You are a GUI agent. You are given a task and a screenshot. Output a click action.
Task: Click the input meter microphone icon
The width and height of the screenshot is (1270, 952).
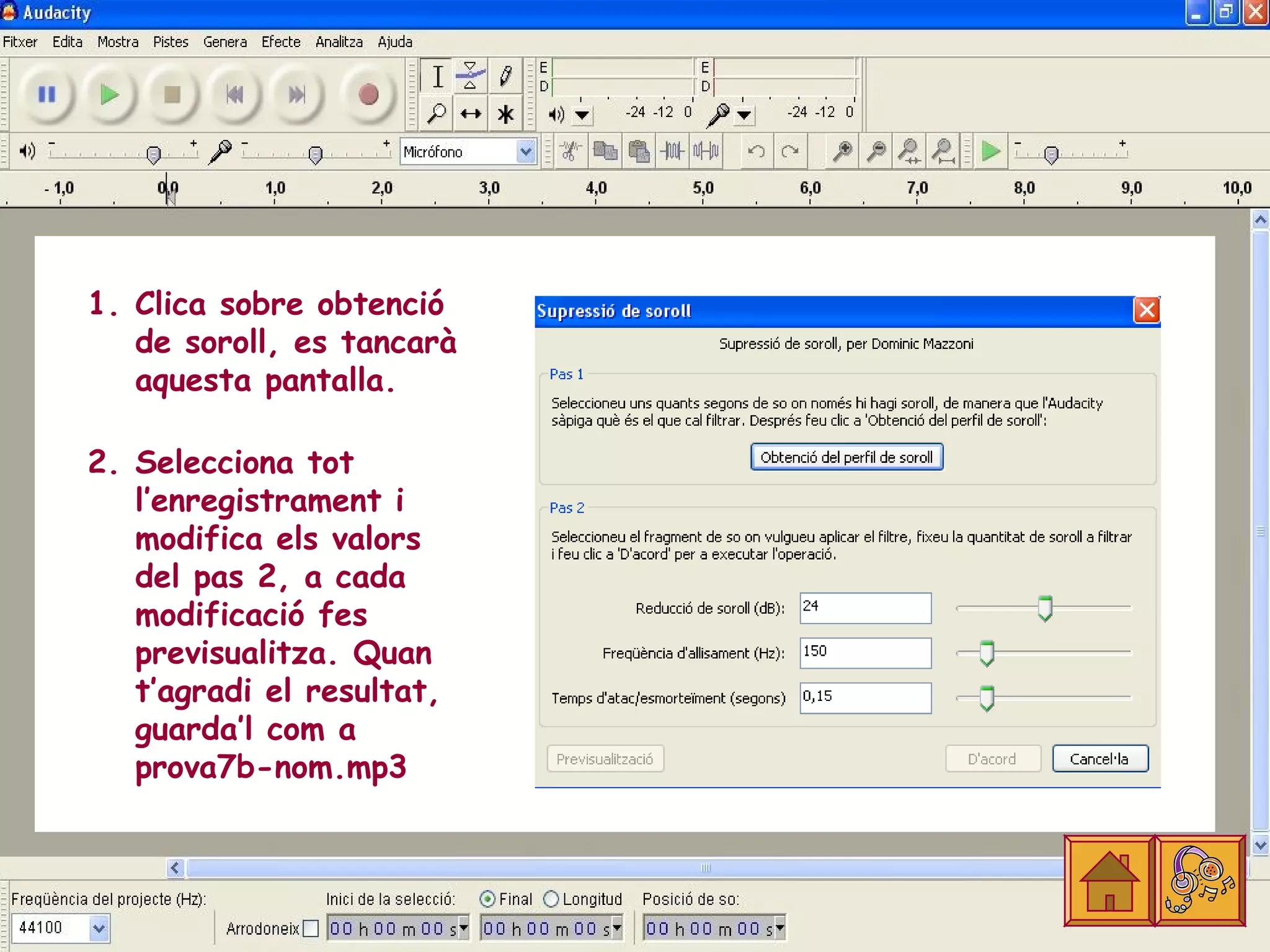719,114
